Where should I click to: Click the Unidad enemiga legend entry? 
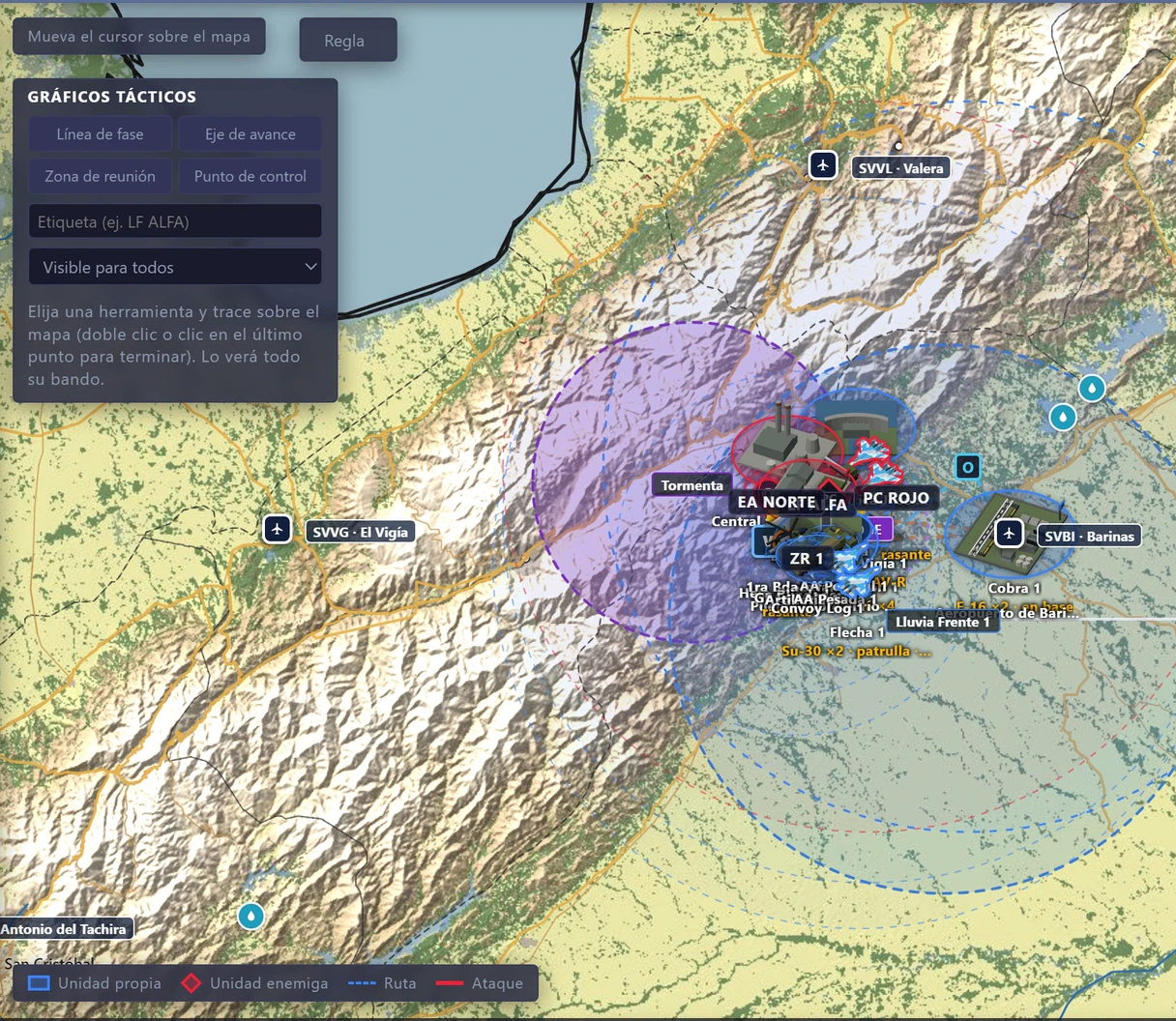point(254,983)
